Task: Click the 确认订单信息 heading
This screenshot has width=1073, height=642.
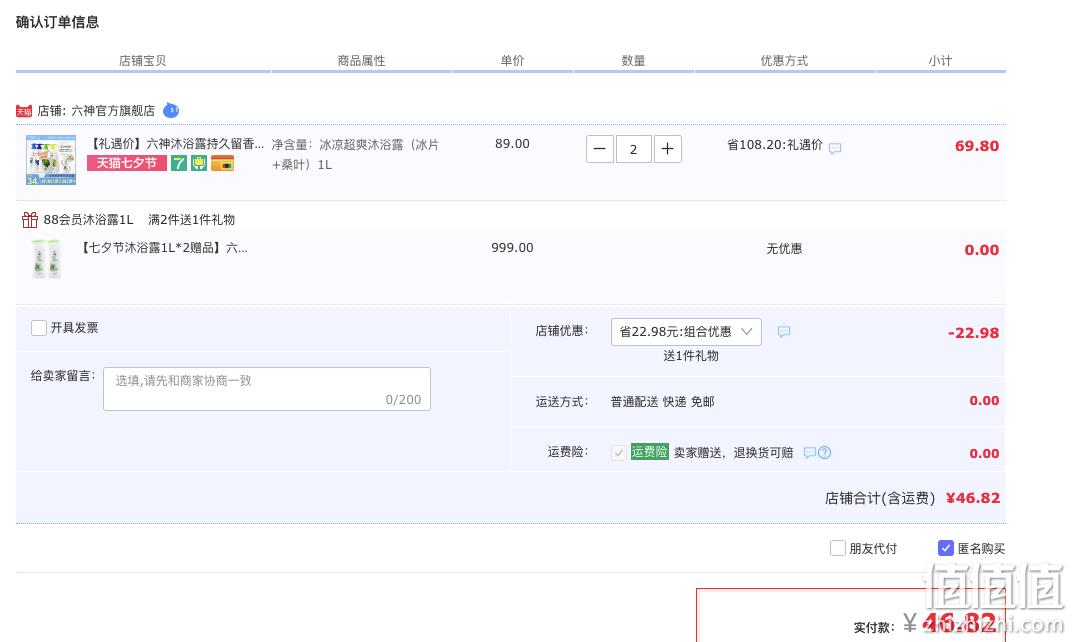Action: (57, 23)
